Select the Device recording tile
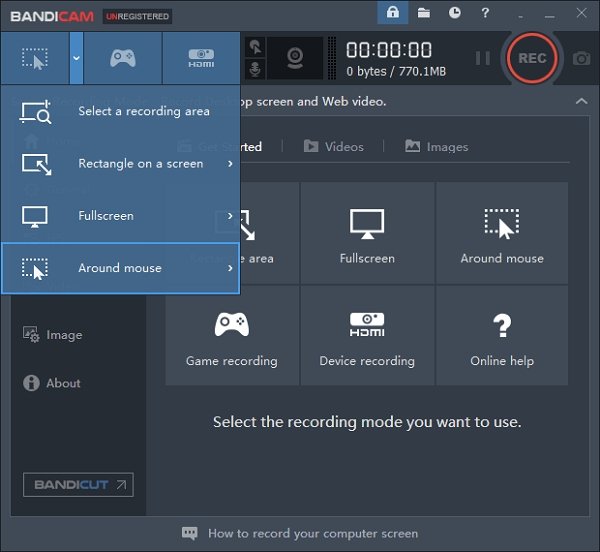This screenshot has width=600, height=552. [x=367, y=335]
